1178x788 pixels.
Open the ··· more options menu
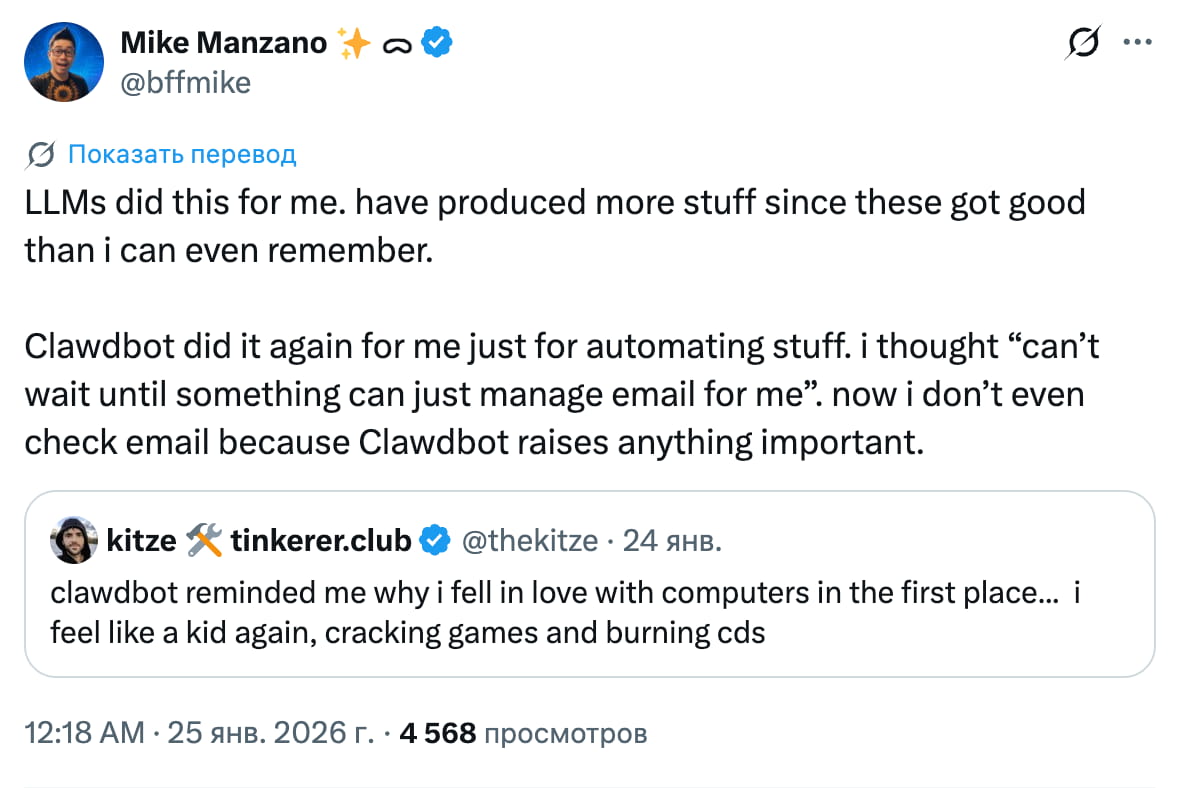point(1139,42)
